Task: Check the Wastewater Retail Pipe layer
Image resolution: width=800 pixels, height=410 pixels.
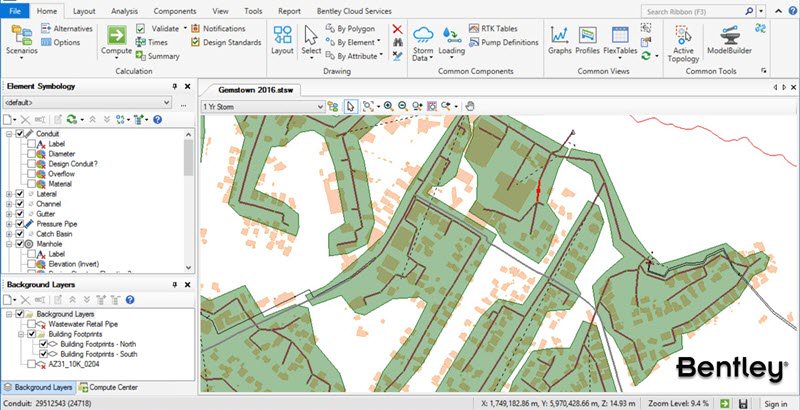Action: 32,324
